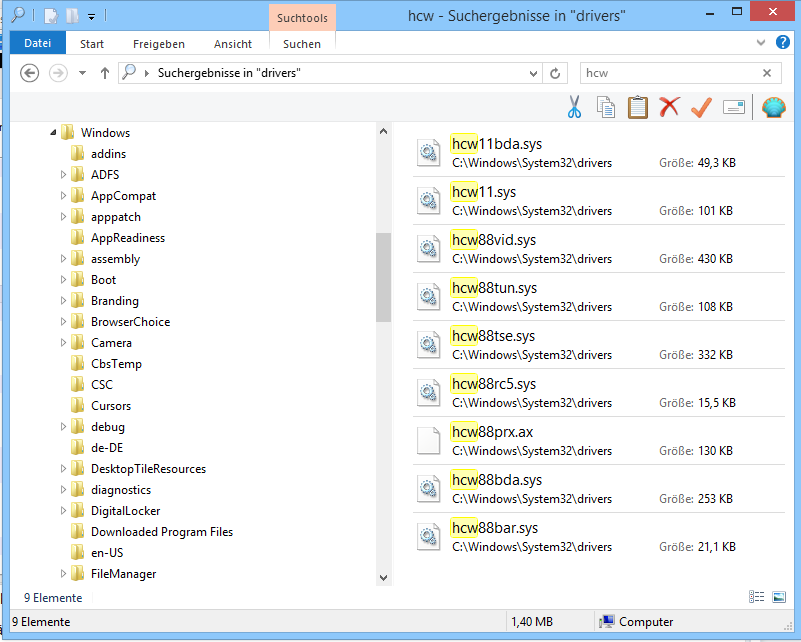This screenshot has width=801, height=642.
Task: Click the hcw88prx.ax blank file icon
Action: tap(428, 440)
